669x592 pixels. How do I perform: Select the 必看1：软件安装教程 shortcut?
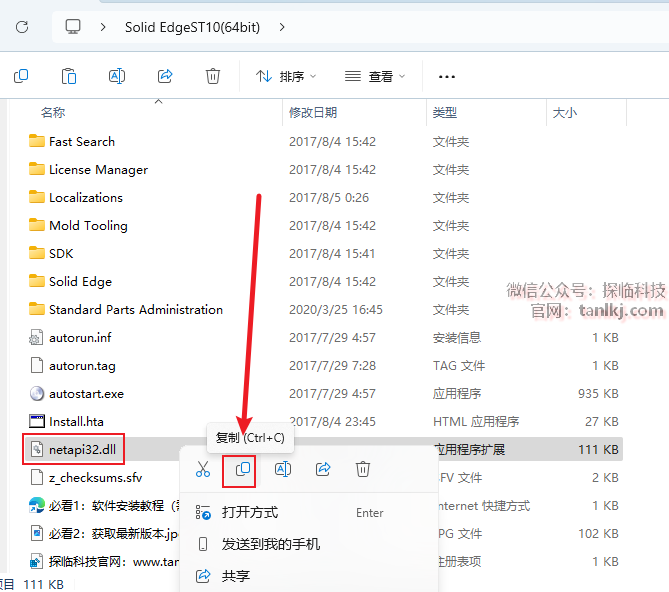coord(114,506)
